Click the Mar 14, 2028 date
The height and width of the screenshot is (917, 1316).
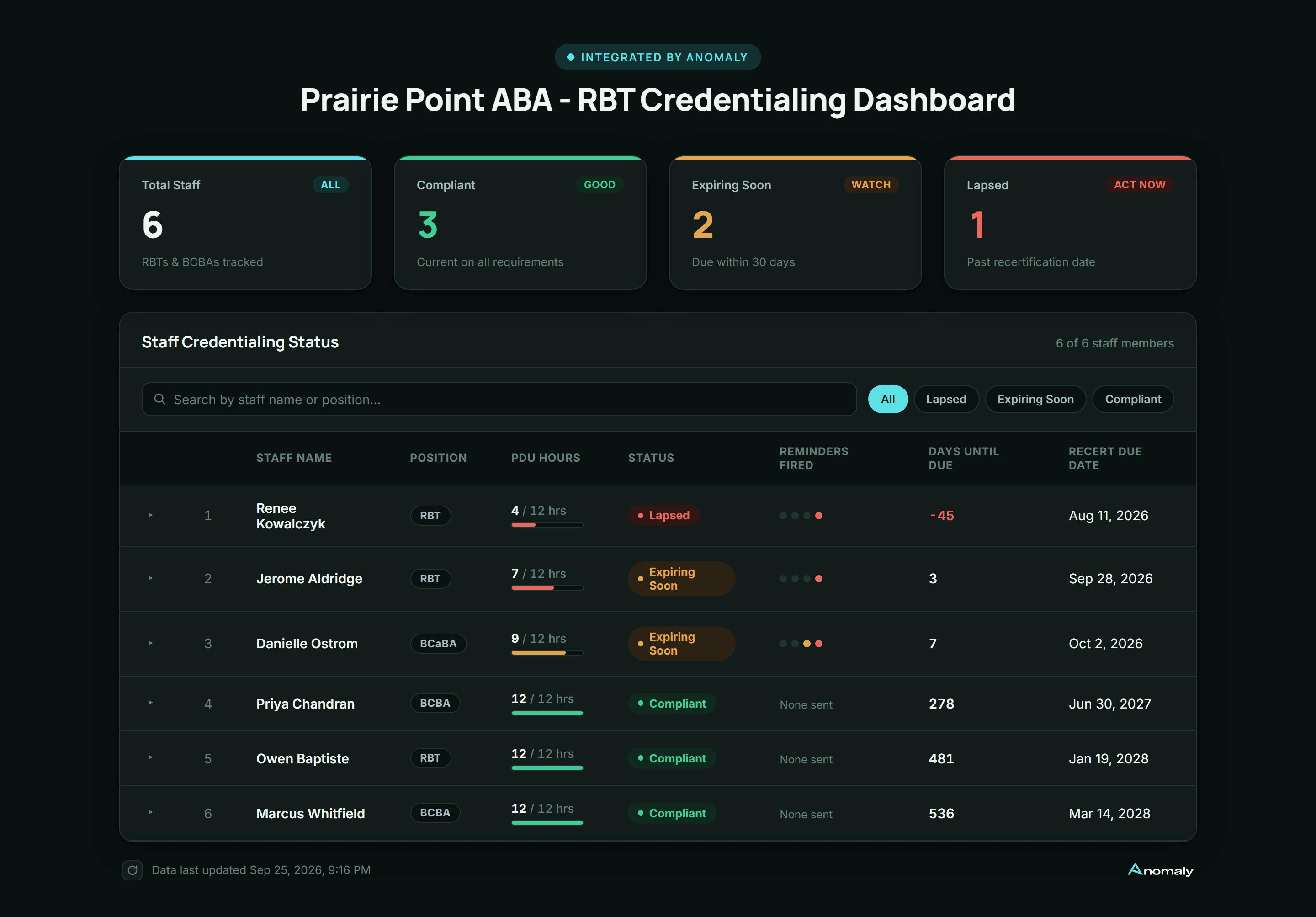pyautogui.click(x=1109, y=813)
